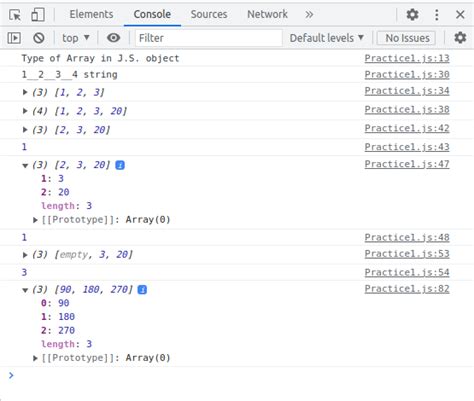Screen dimensions: 474x401
Task: Expand array logged at Practice1.js:42
Action: coord(25,130)
